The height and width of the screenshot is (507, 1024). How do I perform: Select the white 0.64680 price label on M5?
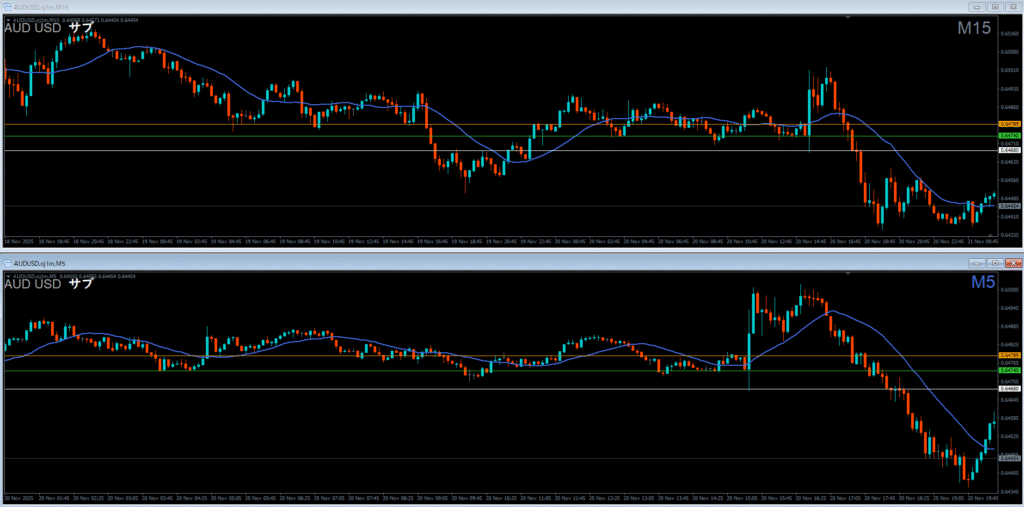[1009, 389]
